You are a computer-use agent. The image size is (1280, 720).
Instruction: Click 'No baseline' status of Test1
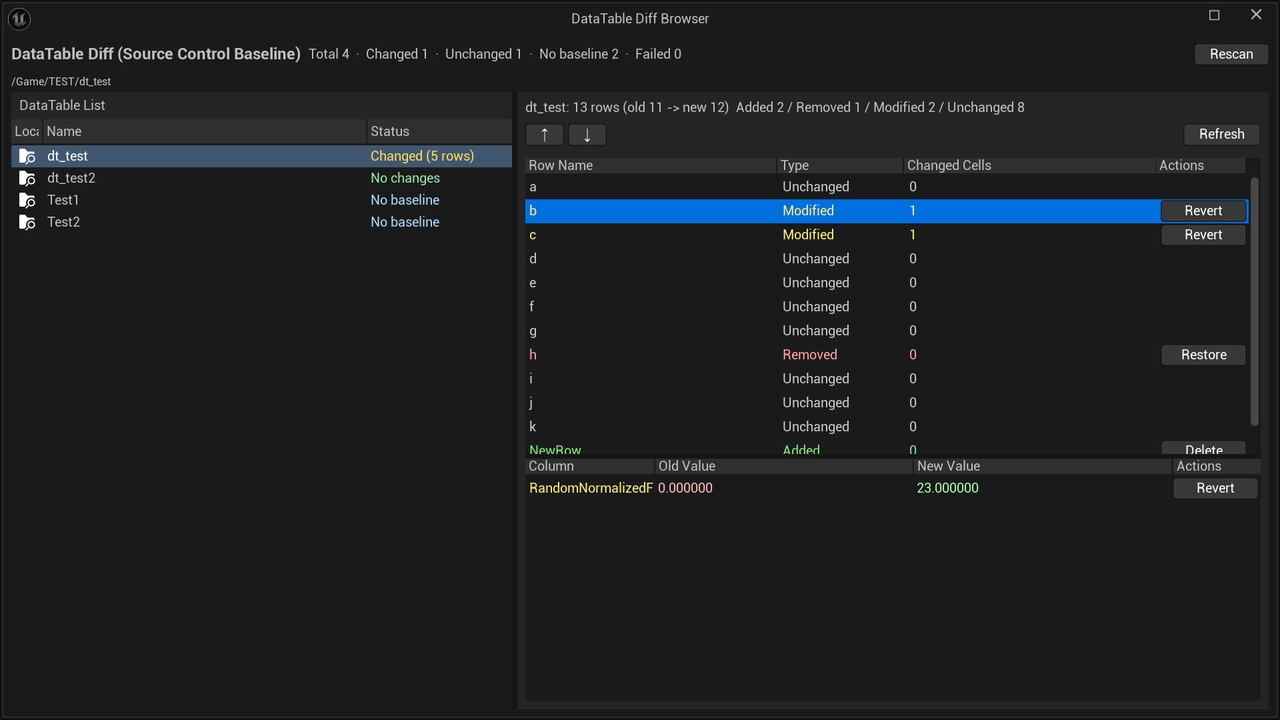[405, 200]
